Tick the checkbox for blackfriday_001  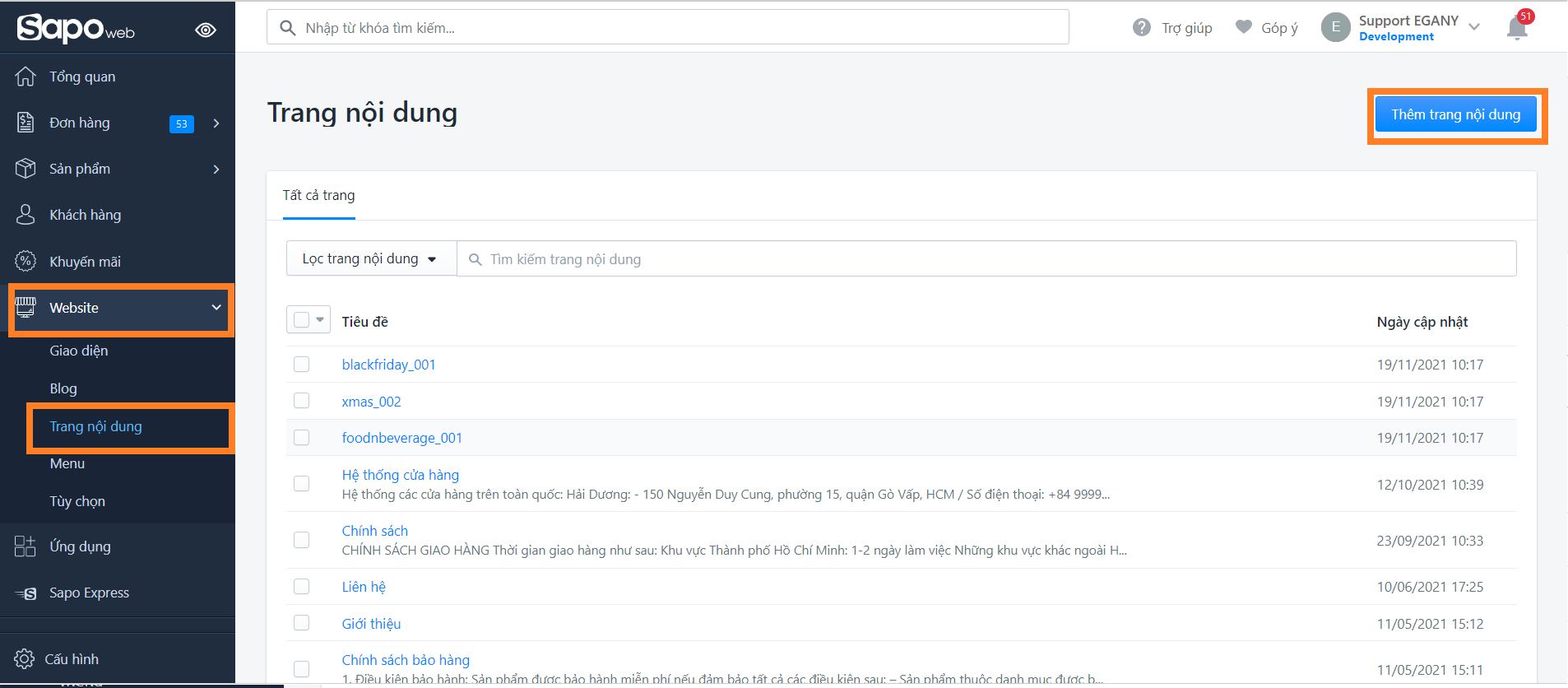pyautogui.click(x=302, y=364)
